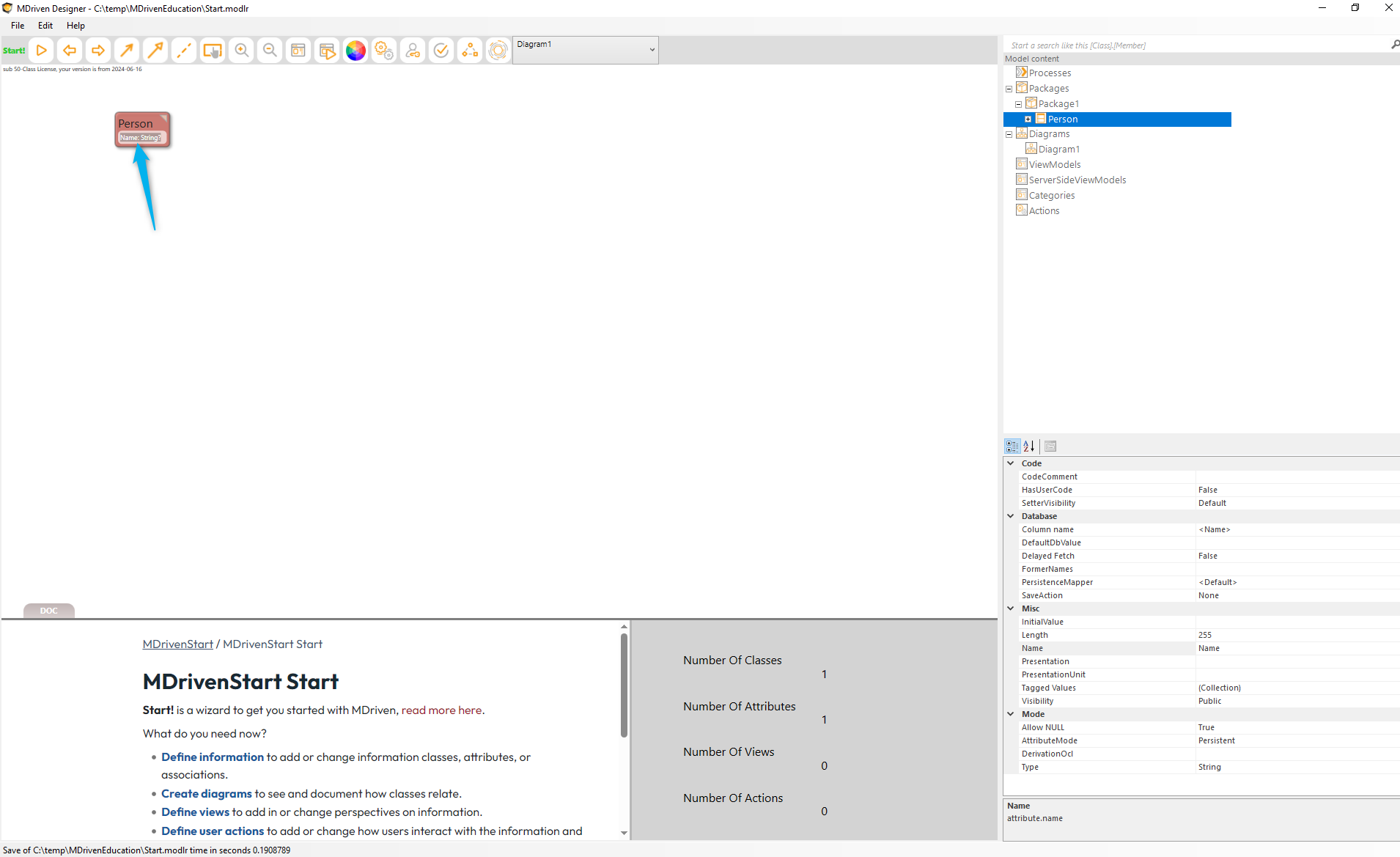Open the Edit menu
This screenshot has height=857, width=1400.
tap(45, 26)
